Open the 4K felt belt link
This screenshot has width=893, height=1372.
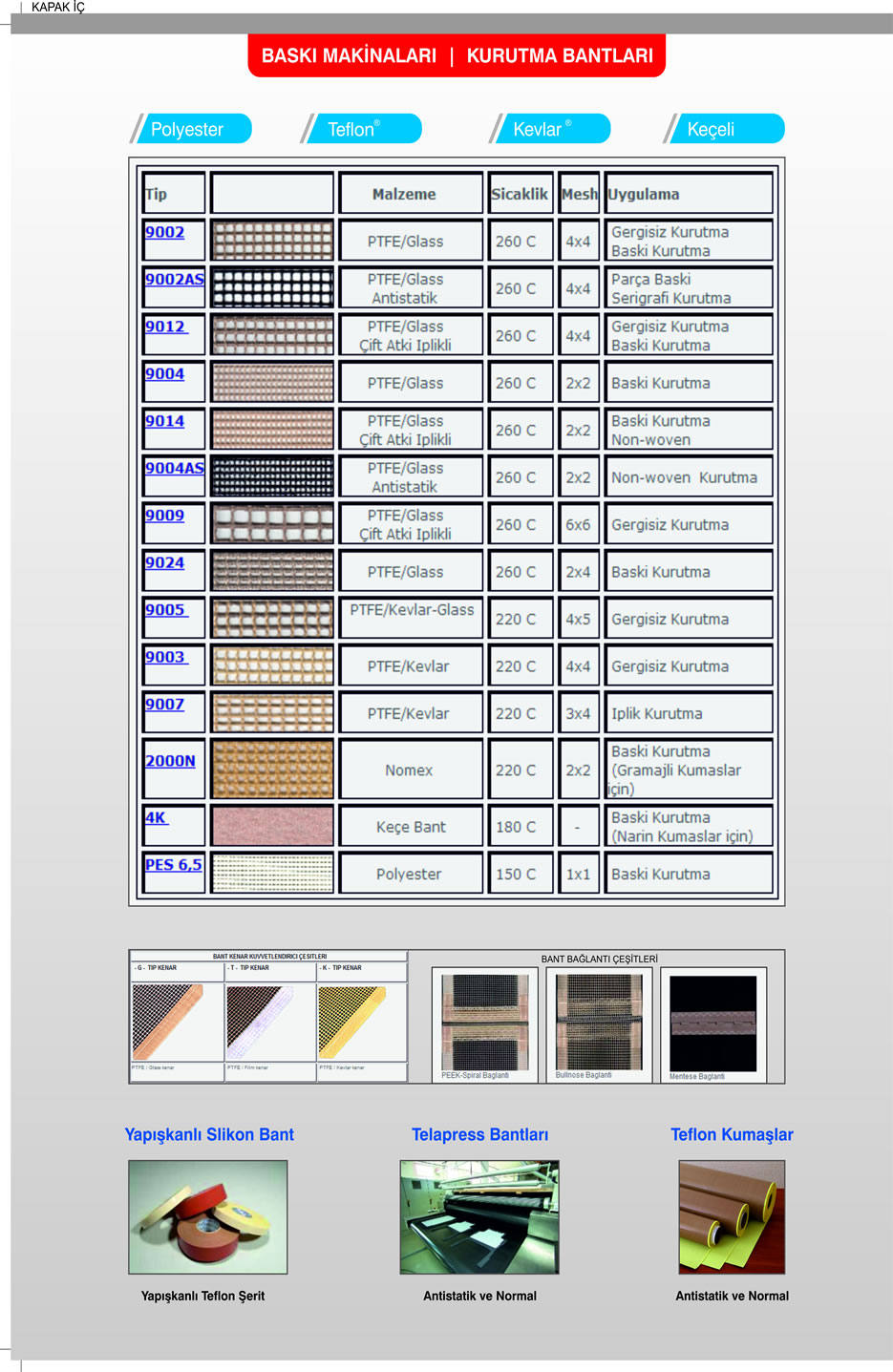[157, 818]
